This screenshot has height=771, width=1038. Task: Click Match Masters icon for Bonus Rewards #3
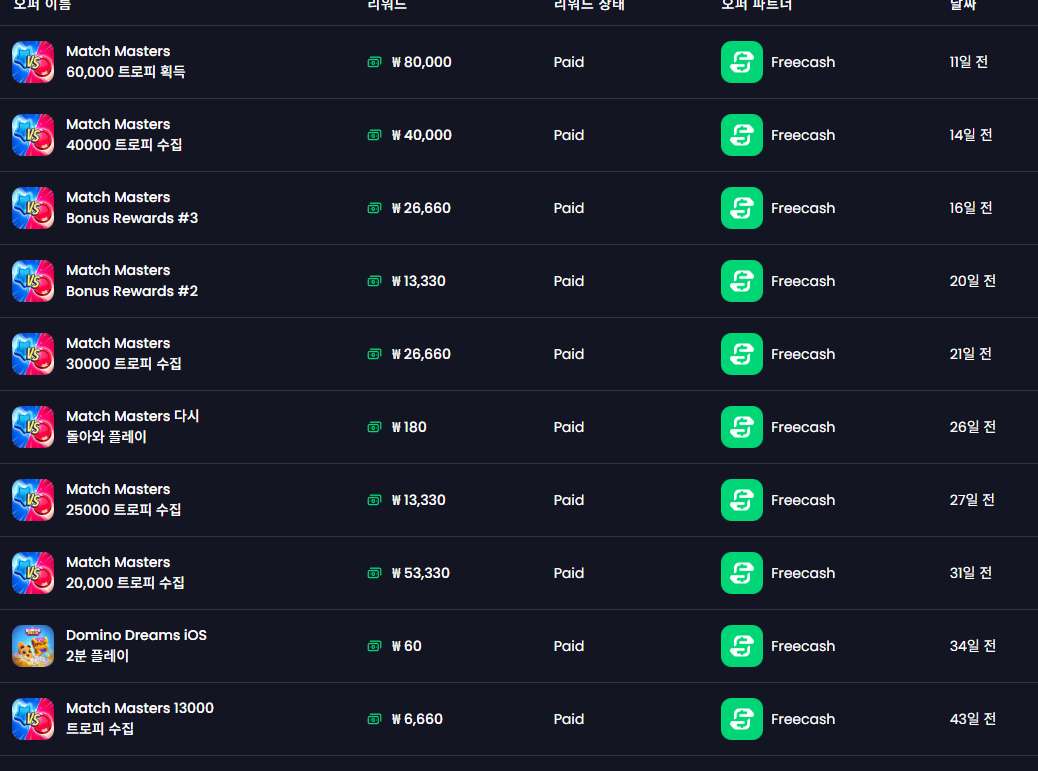(33, 208)
